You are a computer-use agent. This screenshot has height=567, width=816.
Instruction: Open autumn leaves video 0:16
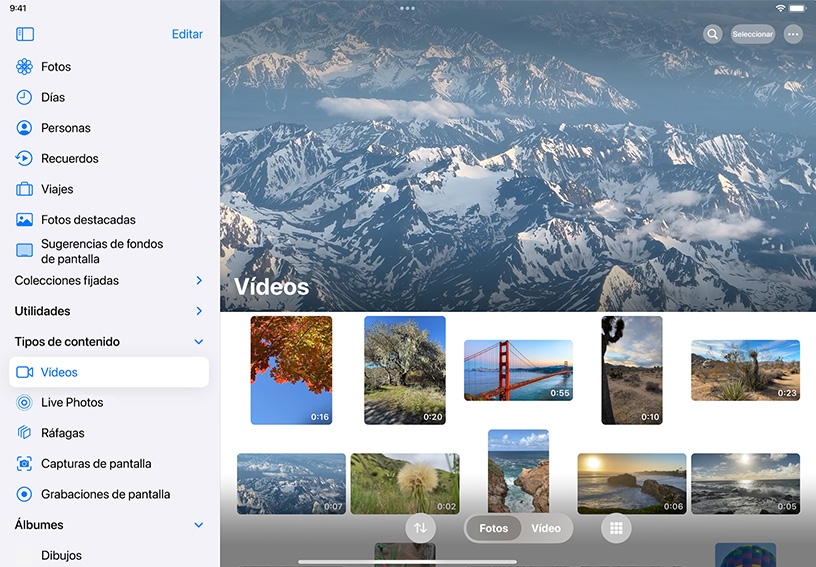coord(291,370)
